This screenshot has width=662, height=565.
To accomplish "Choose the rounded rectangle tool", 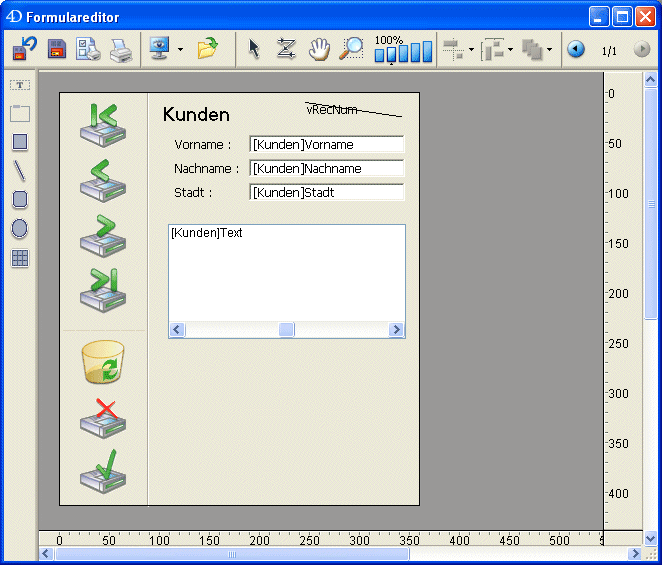I will [x=20, y=200].
